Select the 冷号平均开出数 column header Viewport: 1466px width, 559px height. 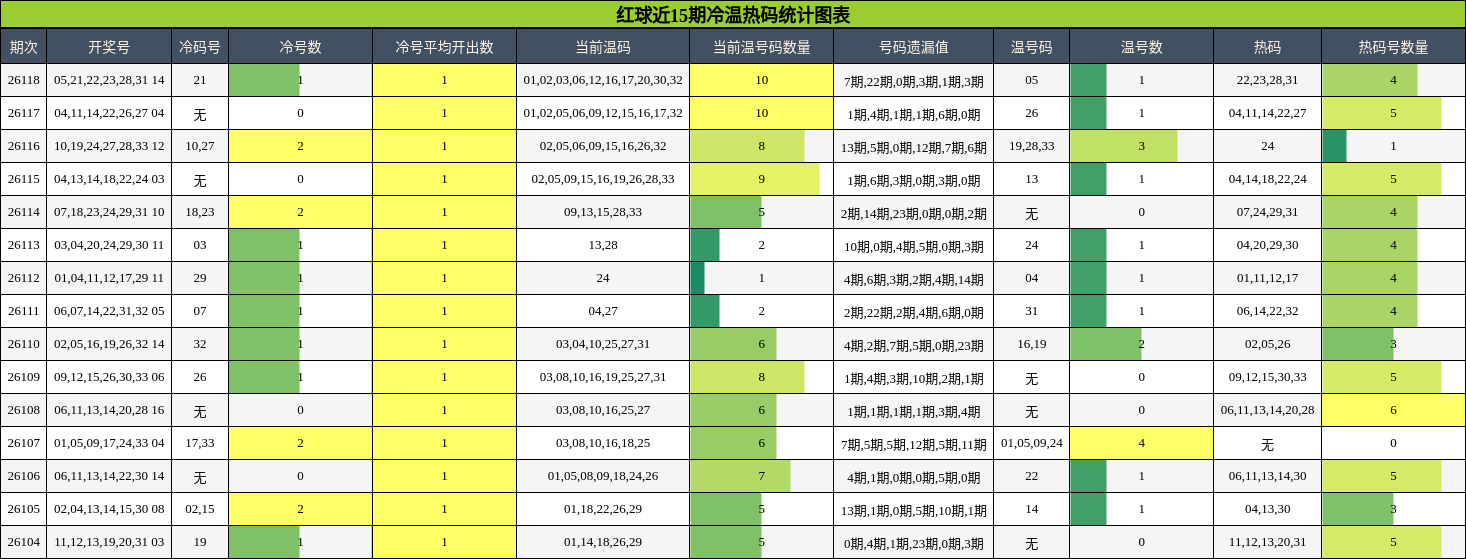coord(444,47)
